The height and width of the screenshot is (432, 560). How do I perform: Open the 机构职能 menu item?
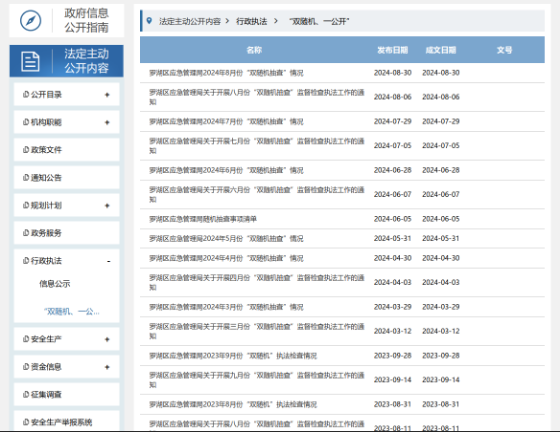pos(66,122)
